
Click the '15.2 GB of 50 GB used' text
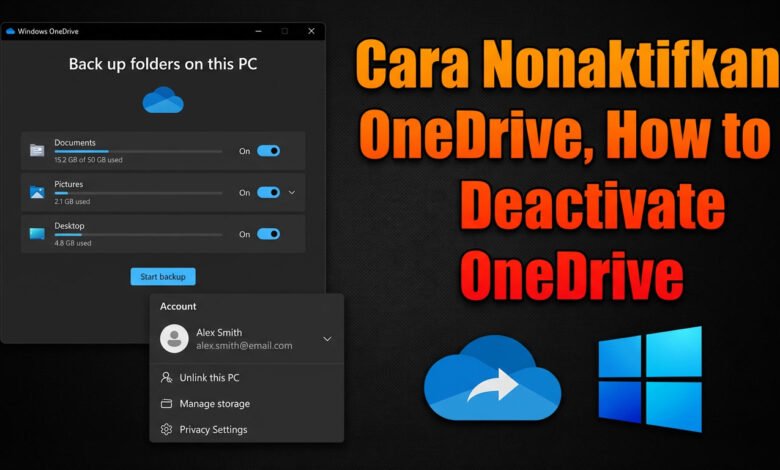(89, 160)
